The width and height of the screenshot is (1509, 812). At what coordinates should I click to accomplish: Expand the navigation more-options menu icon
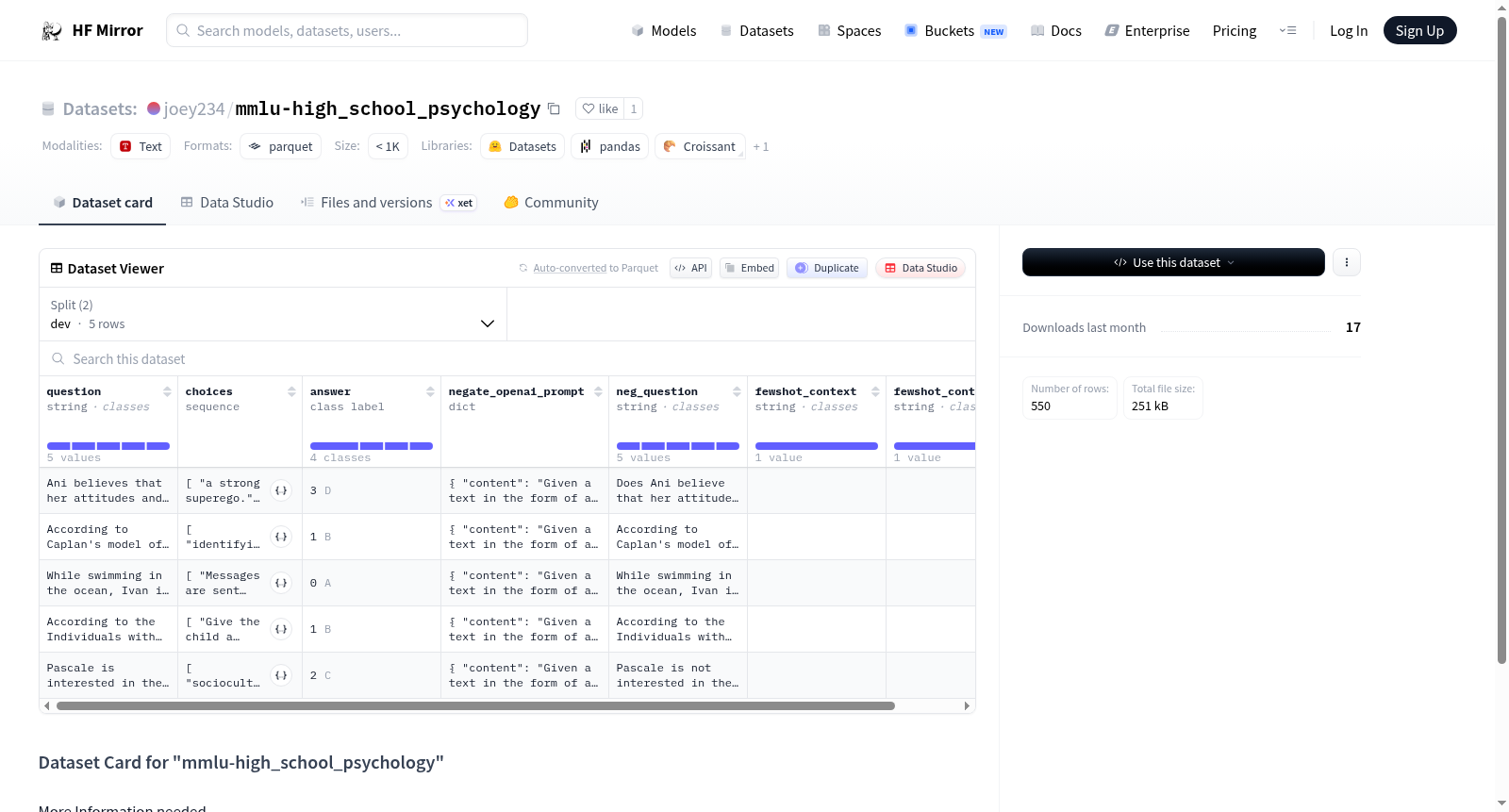[1287, 31]
